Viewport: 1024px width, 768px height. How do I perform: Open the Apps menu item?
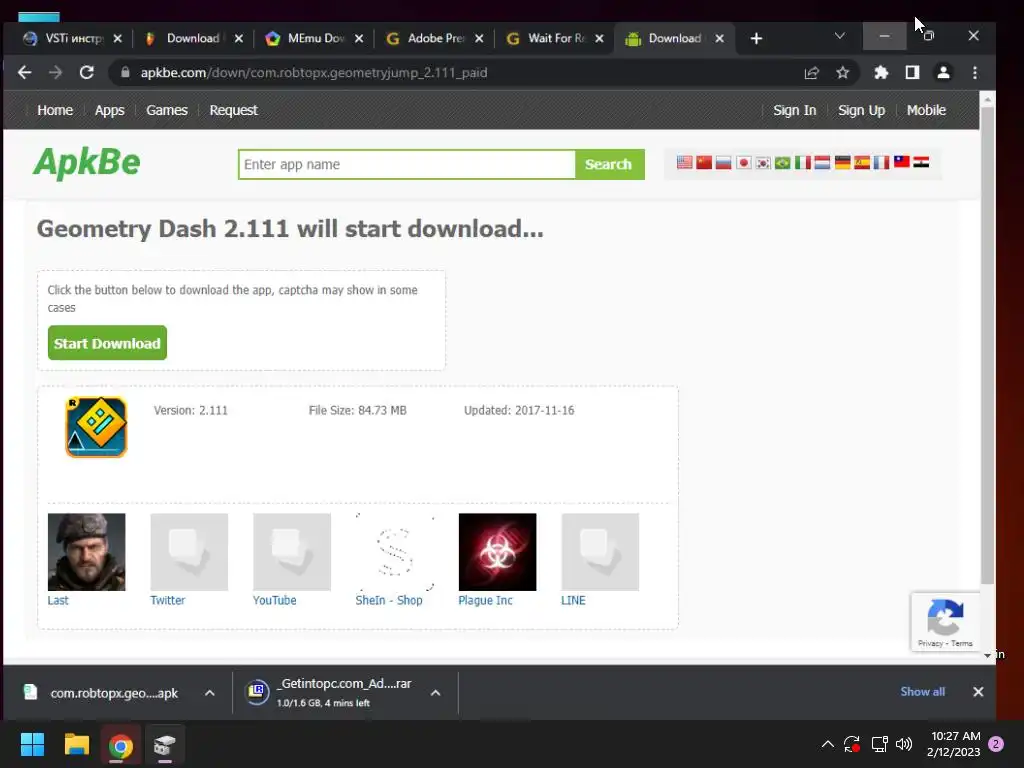tap(109, 110)
